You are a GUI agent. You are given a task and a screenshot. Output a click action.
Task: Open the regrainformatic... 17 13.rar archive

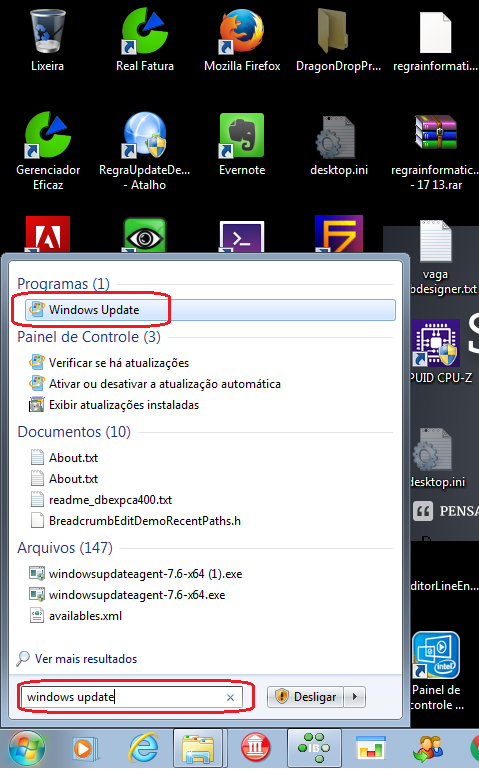pyautogui.click(x=435, y=151)
